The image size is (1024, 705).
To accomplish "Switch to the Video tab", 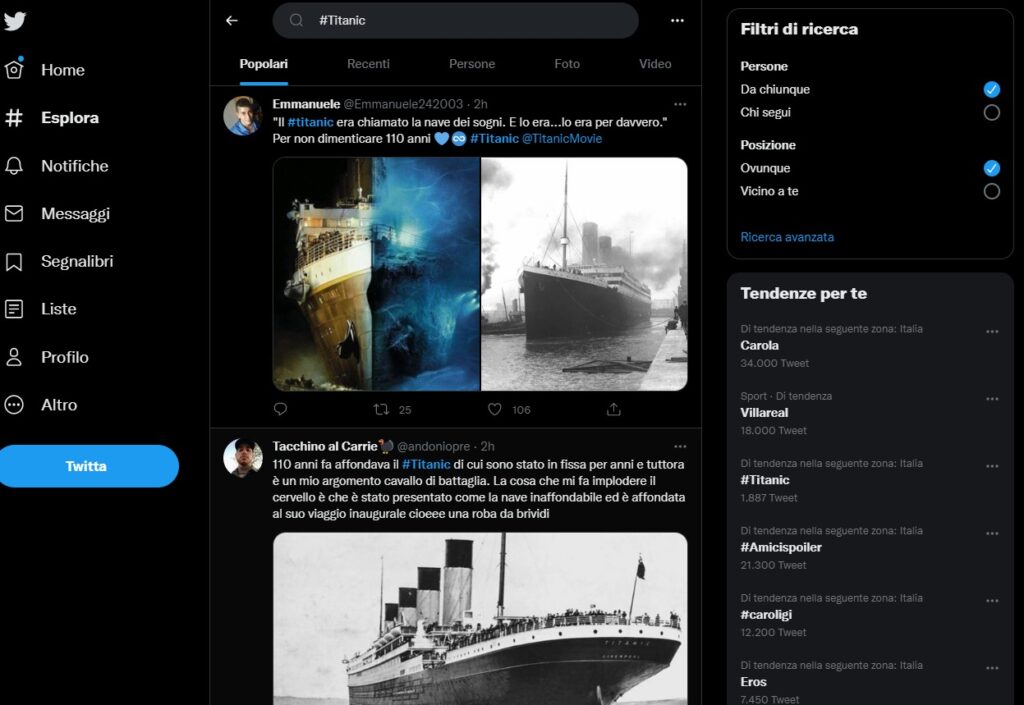I will pos(655,64).
